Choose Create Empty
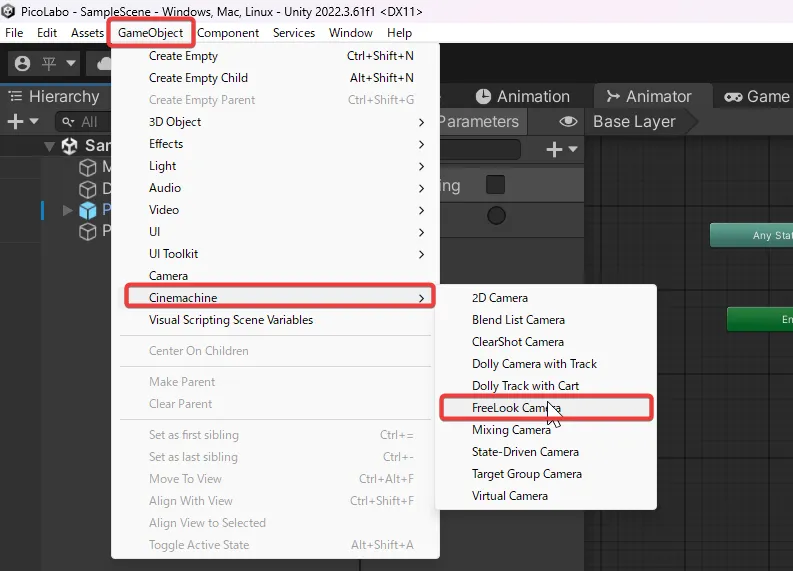This screenshot has height=571, width=793. 276,56
